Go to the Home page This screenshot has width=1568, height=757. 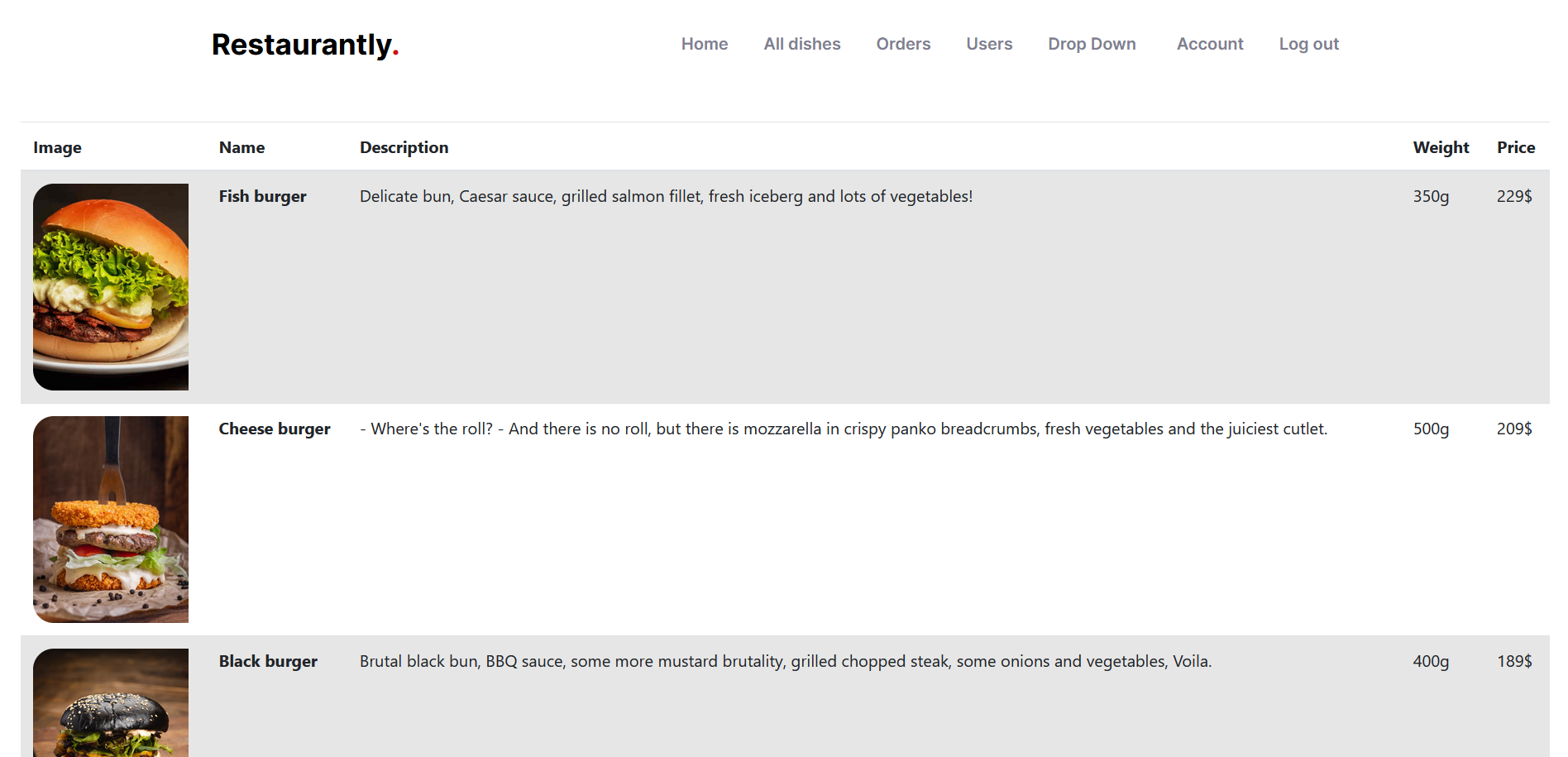(705, 44)
